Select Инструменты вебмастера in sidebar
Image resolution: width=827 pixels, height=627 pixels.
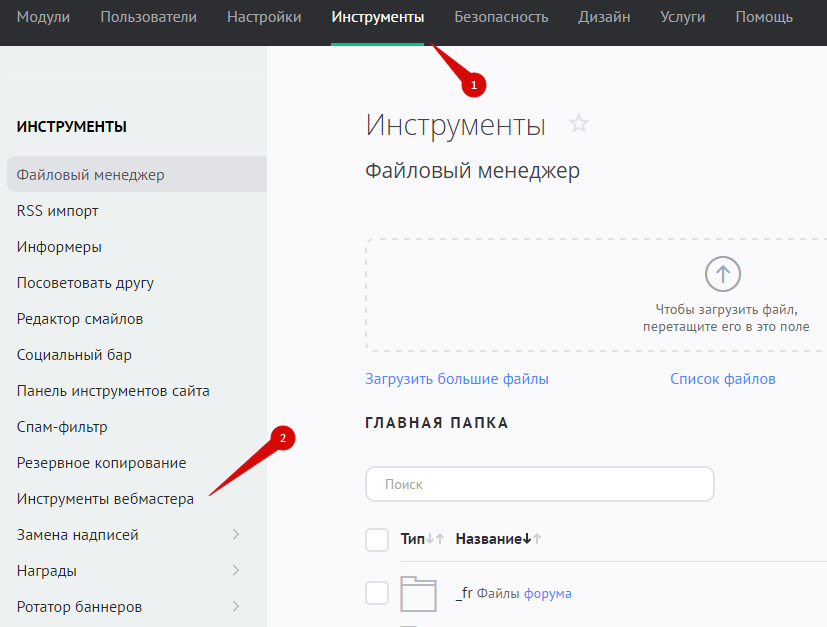click(x=105, y=499)
